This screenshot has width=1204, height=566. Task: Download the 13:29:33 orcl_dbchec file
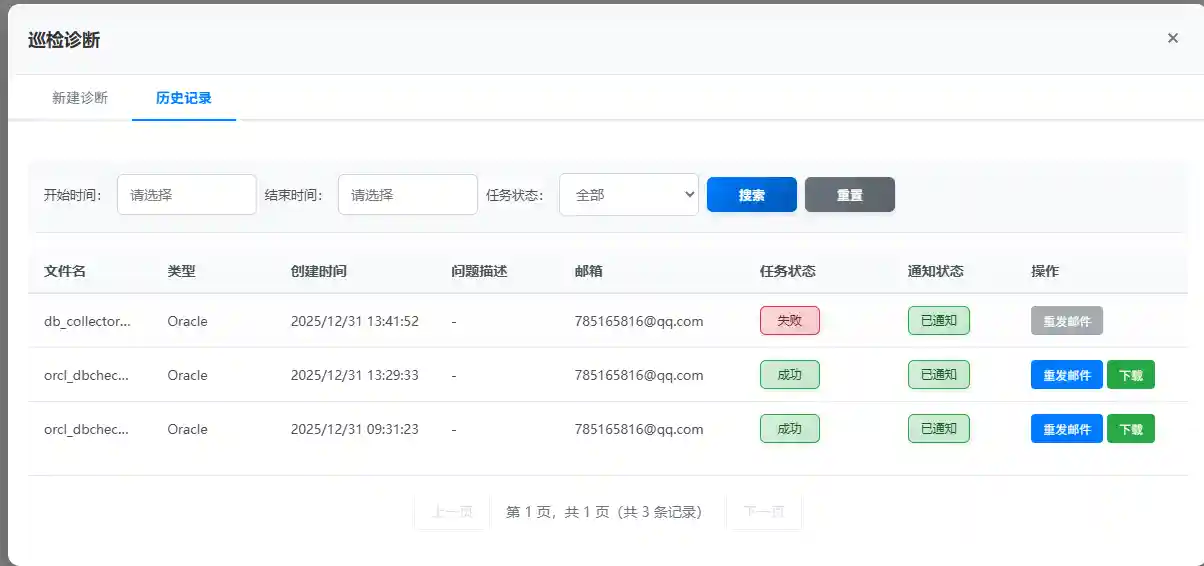click(1131, 375)
